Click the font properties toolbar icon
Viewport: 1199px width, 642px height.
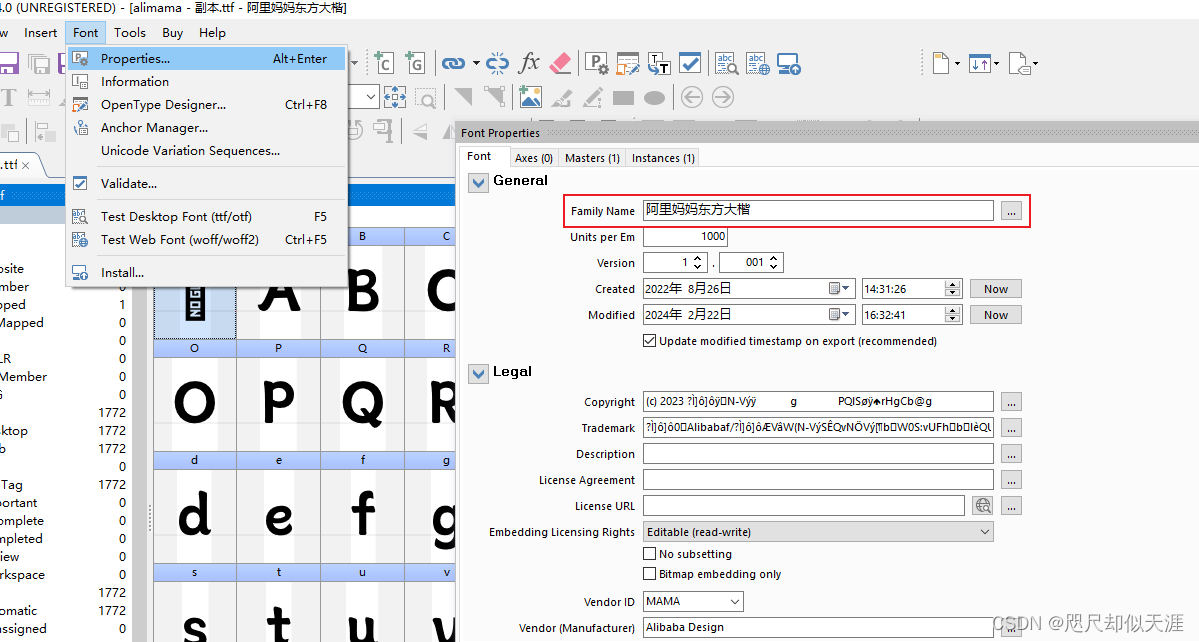click(596, 63)
